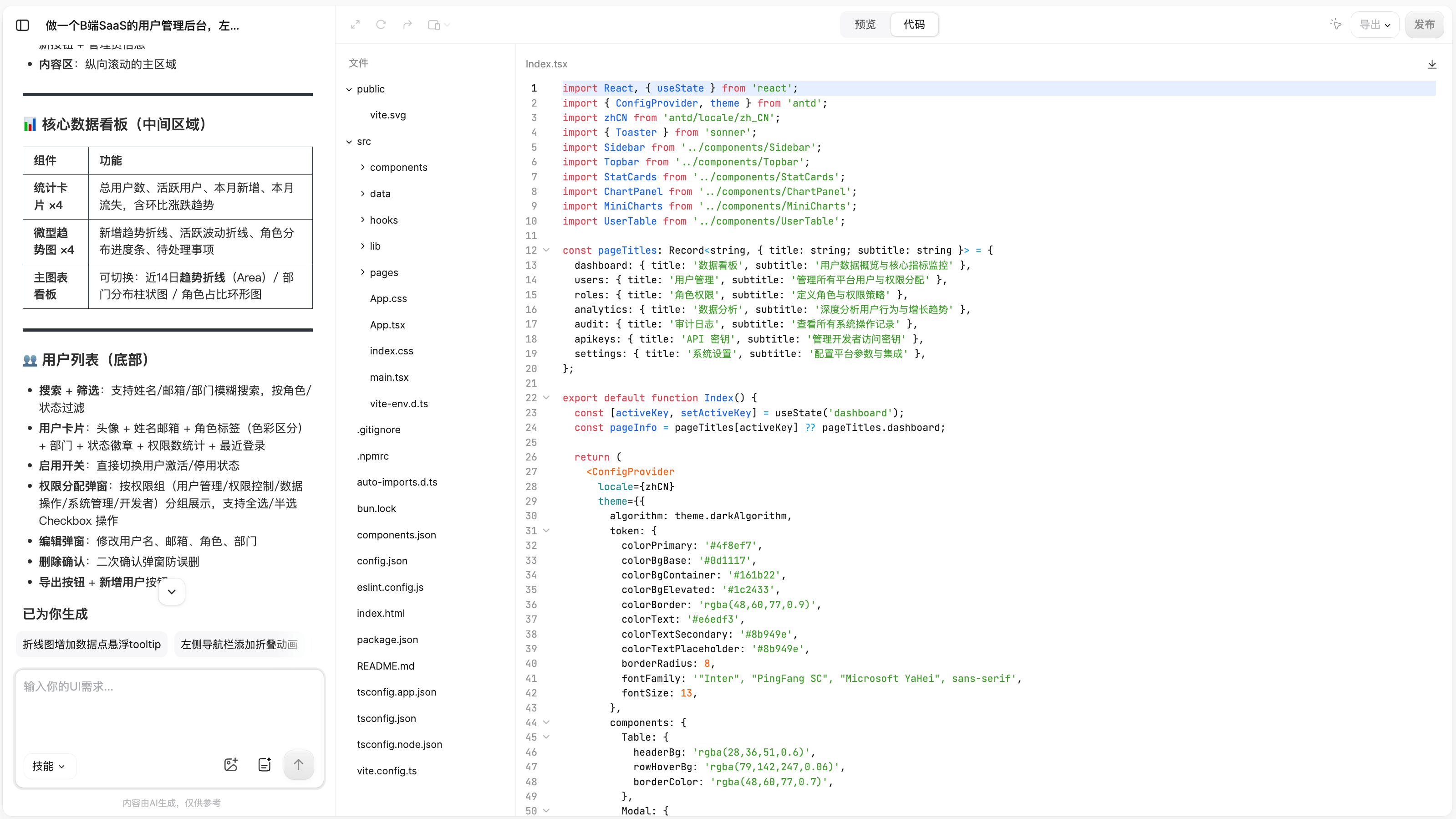
Task: Fold code at line 44 arrow
Action: 546,722
